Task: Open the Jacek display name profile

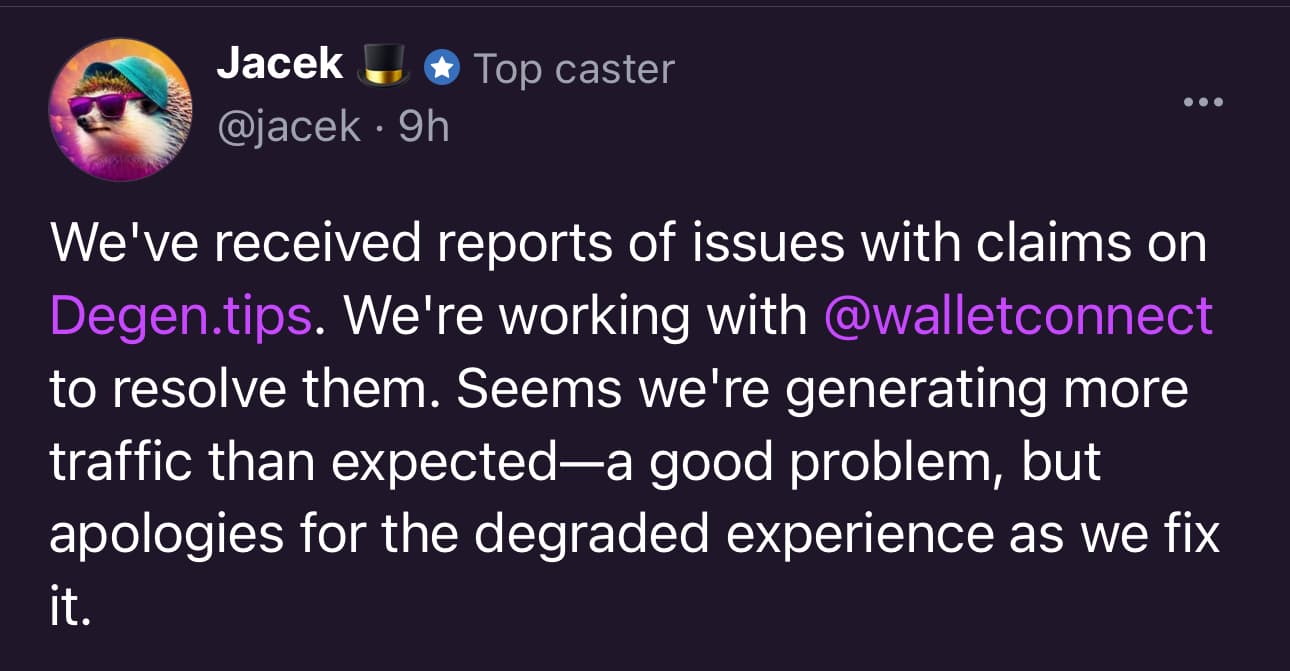Action: click(280, 67)
